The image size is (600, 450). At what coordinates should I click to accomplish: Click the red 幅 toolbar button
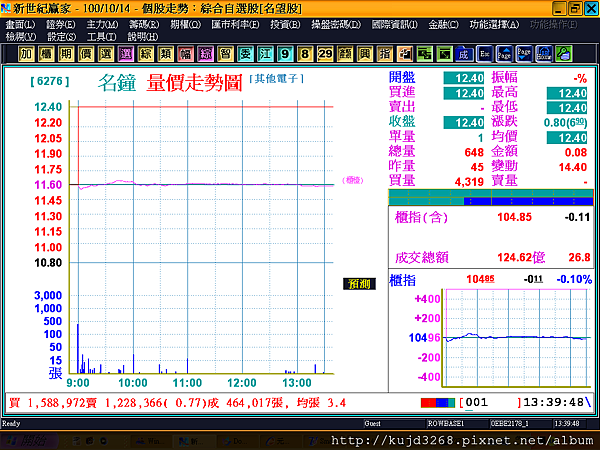pyautogui.click(x=186, y=54)
